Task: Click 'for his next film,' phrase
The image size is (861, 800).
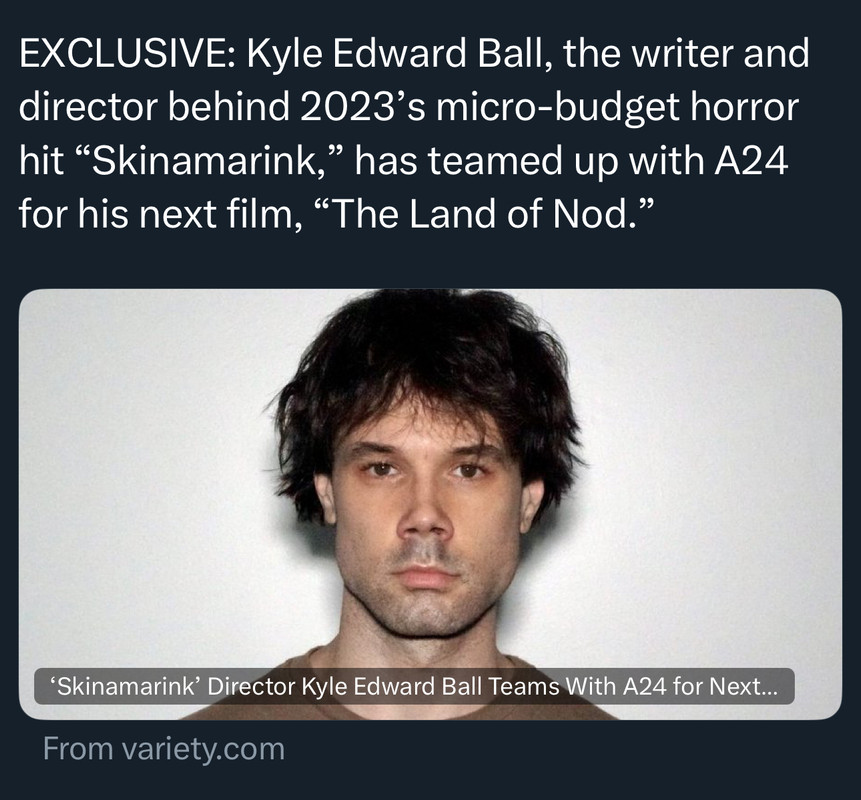Action: click(160, 215)
